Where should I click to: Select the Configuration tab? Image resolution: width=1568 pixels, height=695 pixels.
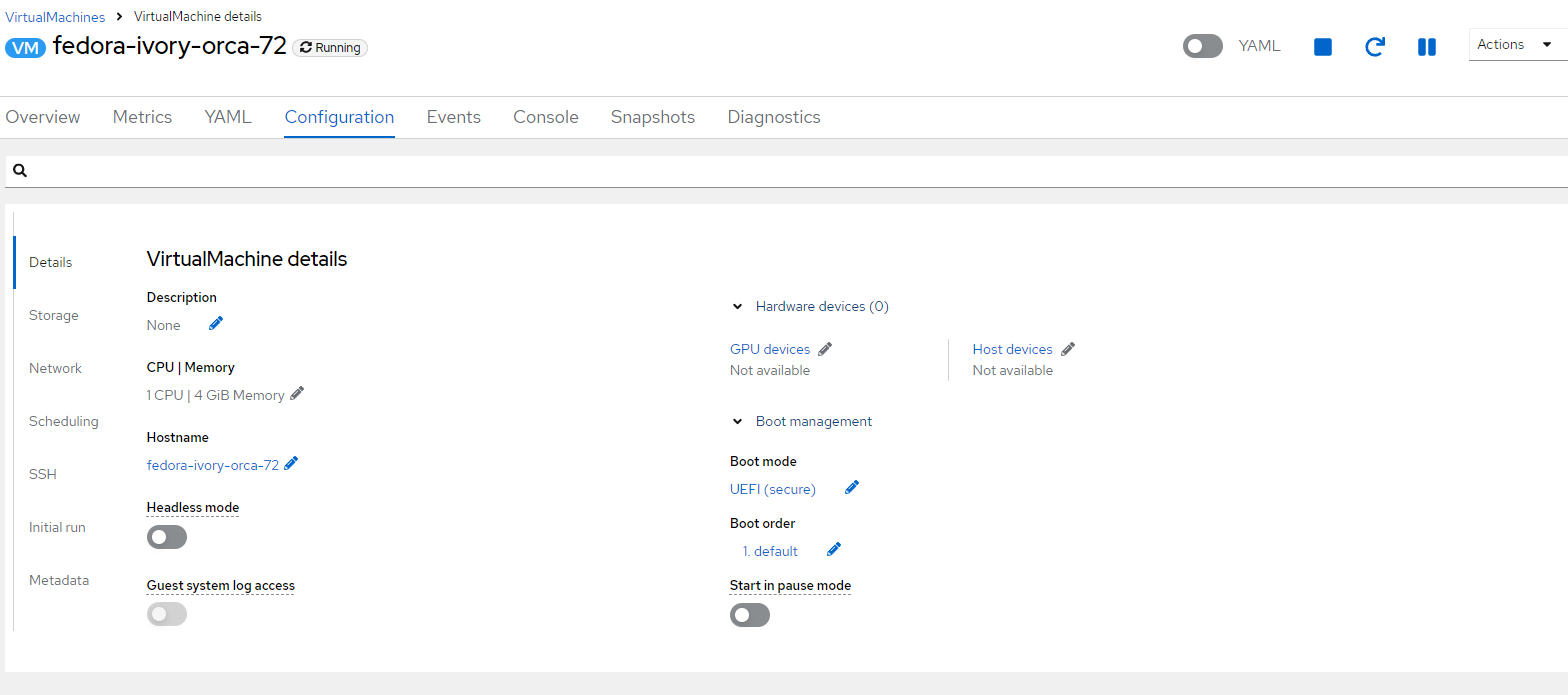[339, 117]
